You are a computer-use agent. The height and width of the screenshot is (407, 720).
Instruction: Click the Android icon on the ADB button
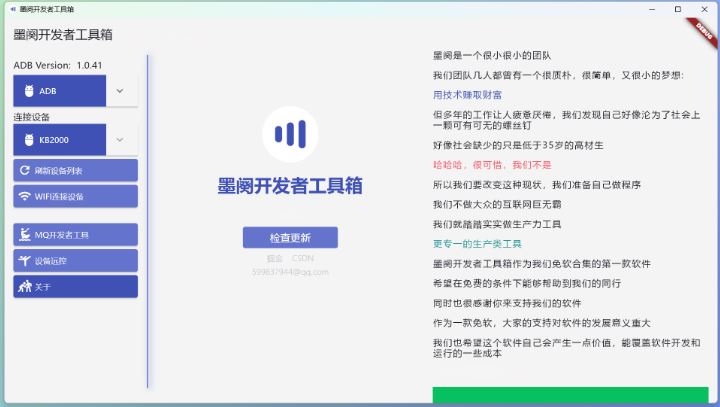(x=27, y=91)
